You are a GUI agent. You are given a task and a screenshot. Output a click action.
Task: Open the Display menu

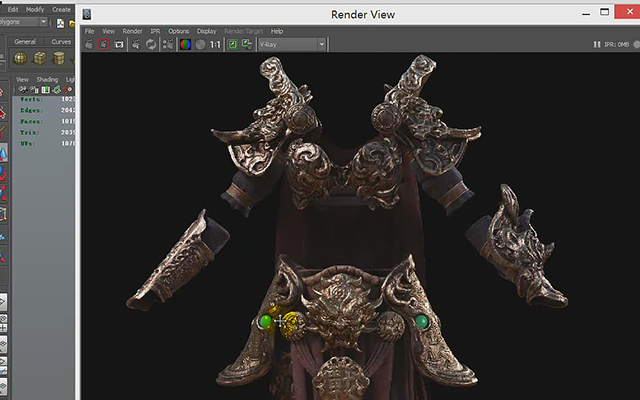(207, 31)
